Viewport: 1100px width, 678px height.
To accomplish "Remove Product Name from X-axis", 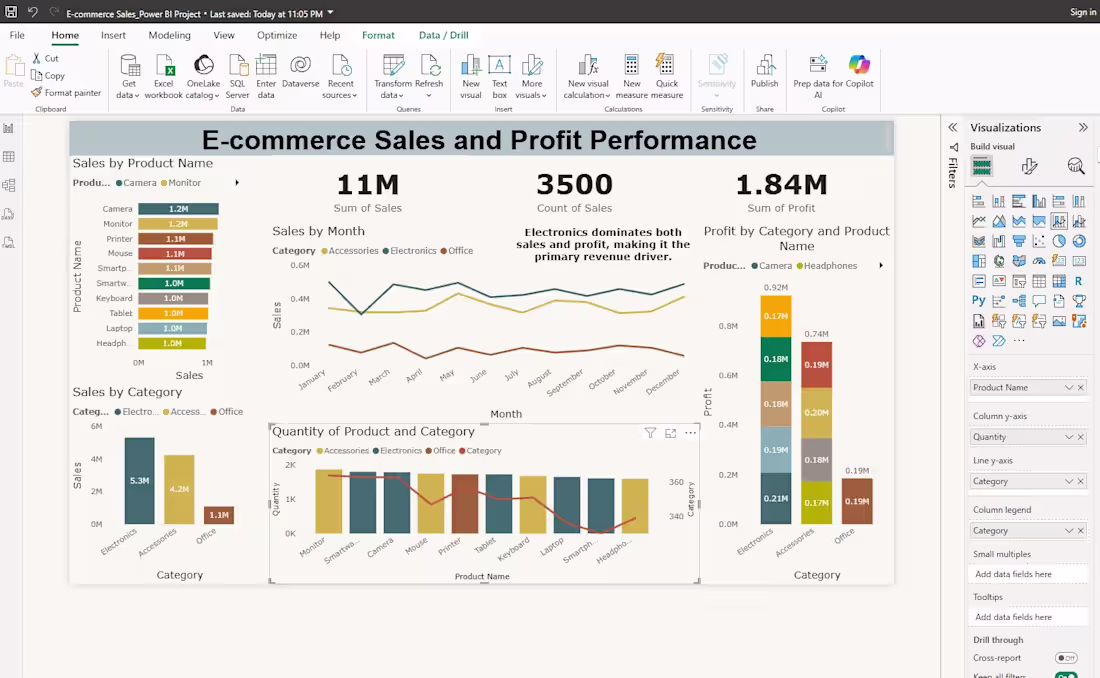I will point(1081,387).
